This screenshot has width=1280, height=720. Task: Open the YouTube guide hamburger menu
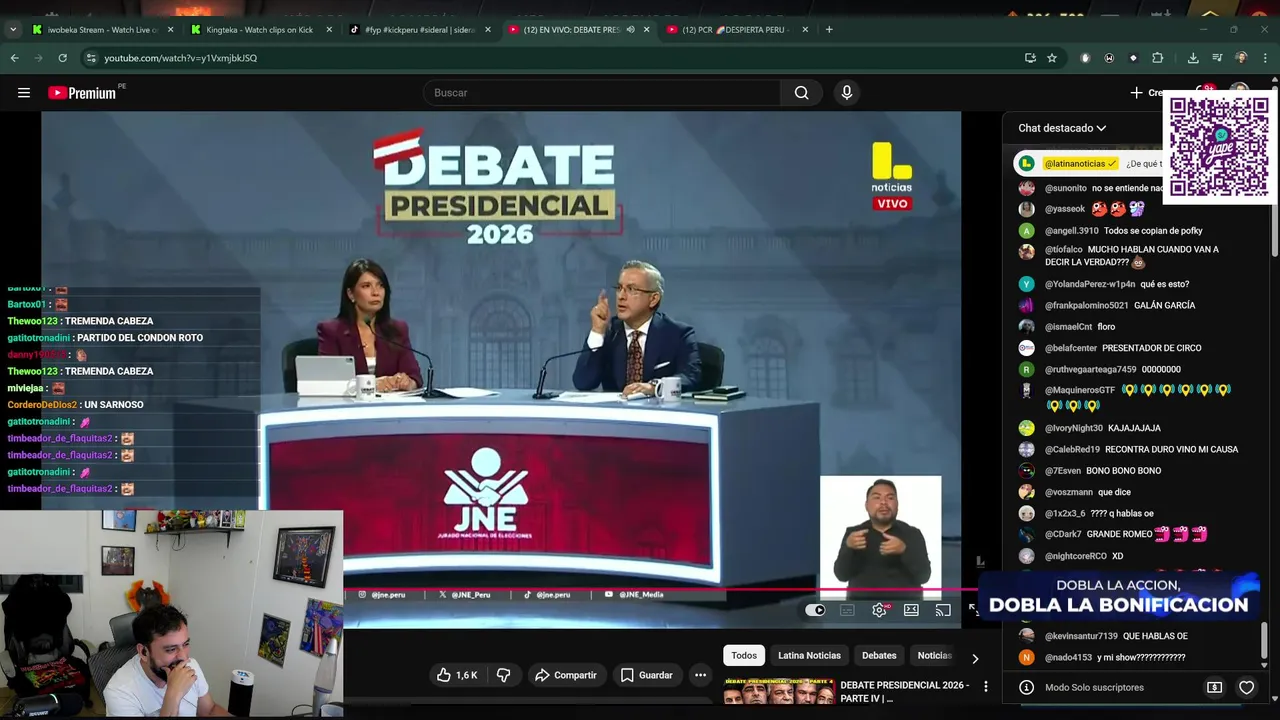pyautogui.click(x=24, y=93)
